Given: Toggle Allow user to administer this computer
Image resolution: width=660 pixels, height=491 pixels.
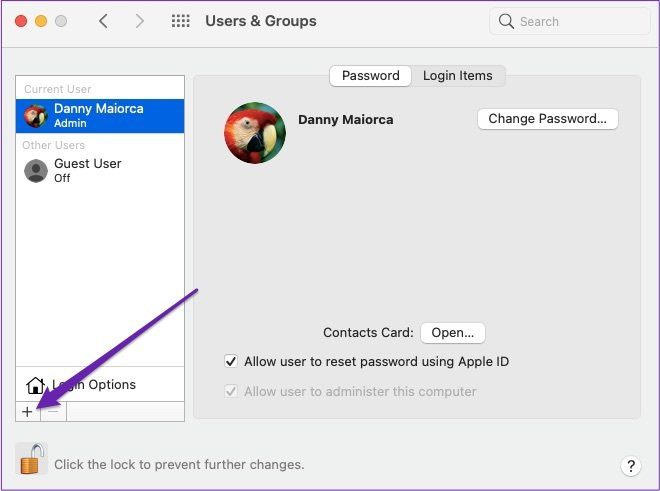Looking at the screenshot, I should (x=231, y=391).
